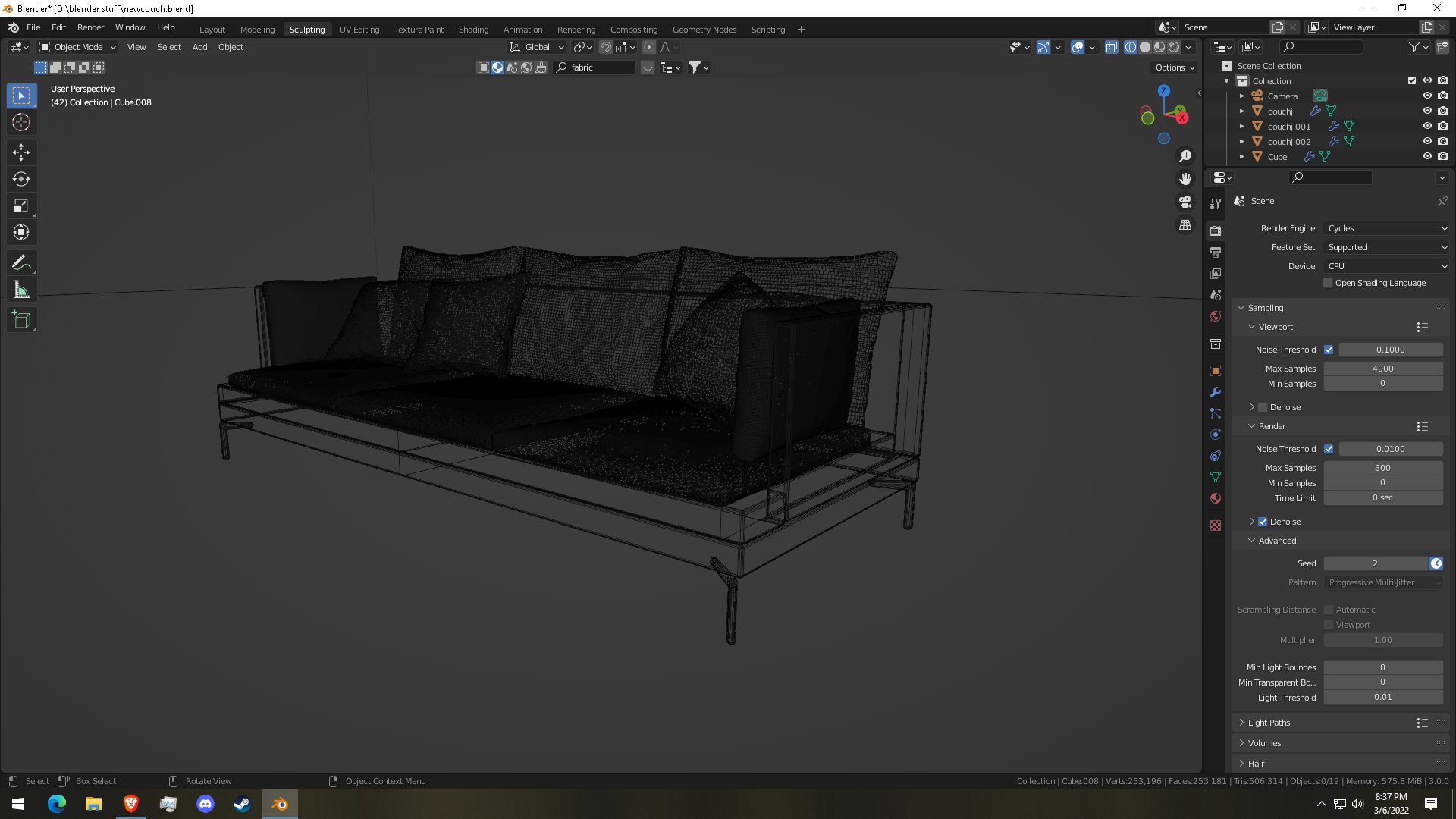Screen dimensions: 1456x819
Task: Switch to UV Editing workspace tab
Action: 359,30
